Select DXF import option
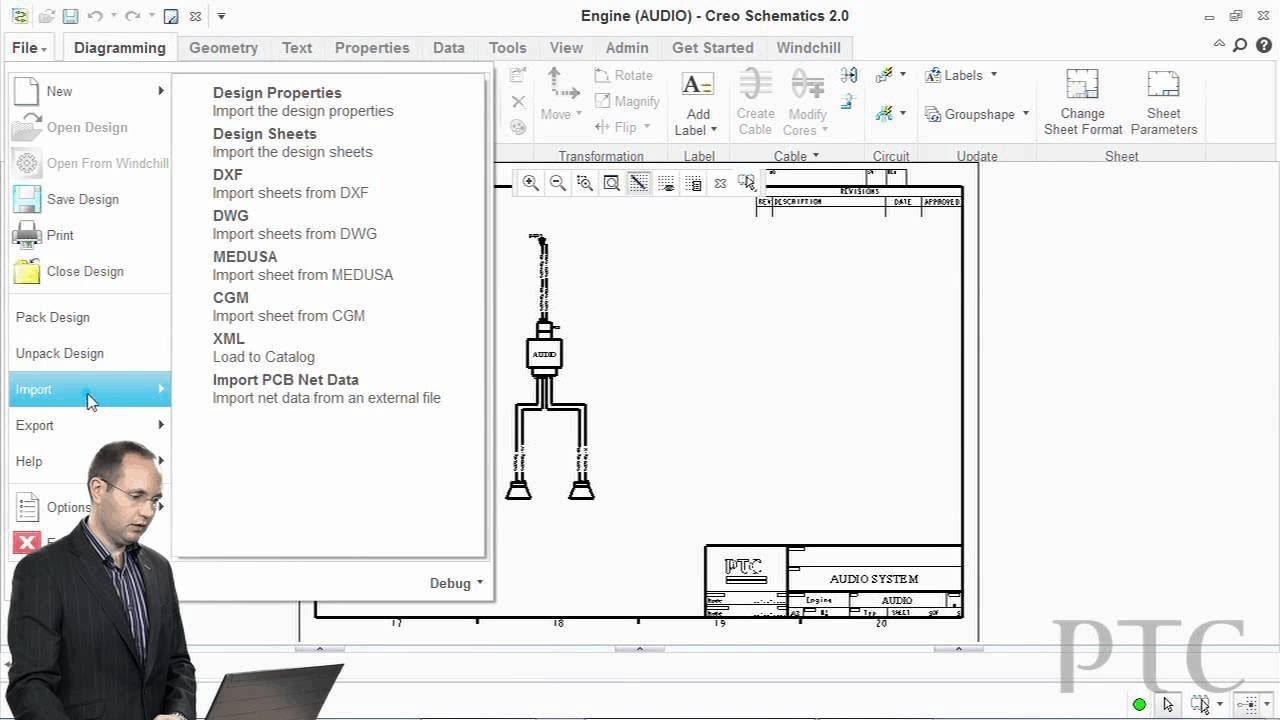Image resolution: width=1280 pixels, height=720 pixels. tap(290, 183)
